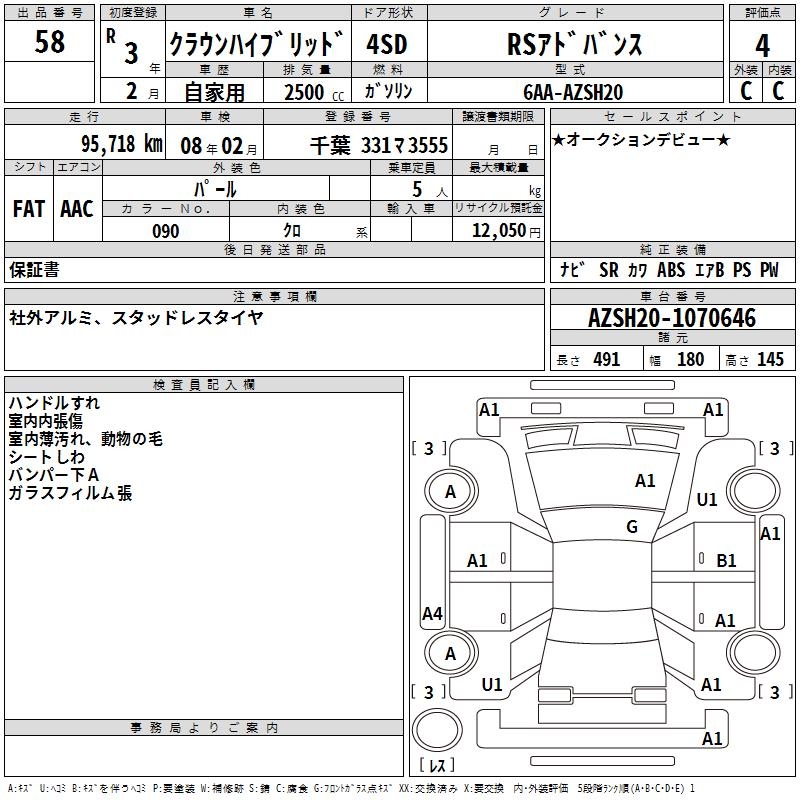Click the air conditioner value "AAC"
This screenshot has height=800, width=800.
coord(77,209)
